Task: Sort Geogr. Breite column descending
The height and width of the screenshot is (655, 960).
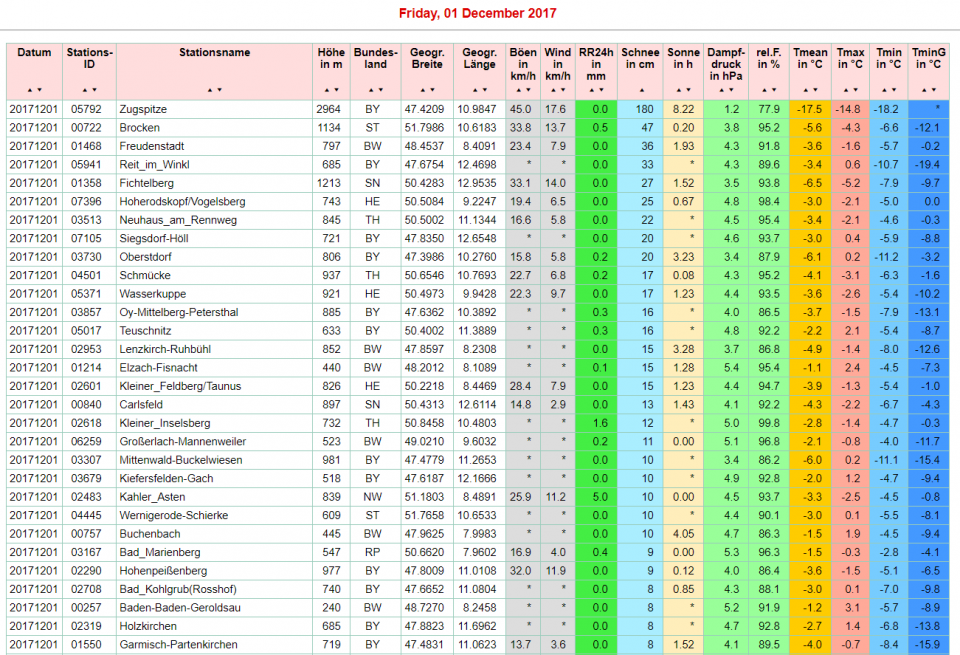Action: pyautogui.click(x=432, y=90)
